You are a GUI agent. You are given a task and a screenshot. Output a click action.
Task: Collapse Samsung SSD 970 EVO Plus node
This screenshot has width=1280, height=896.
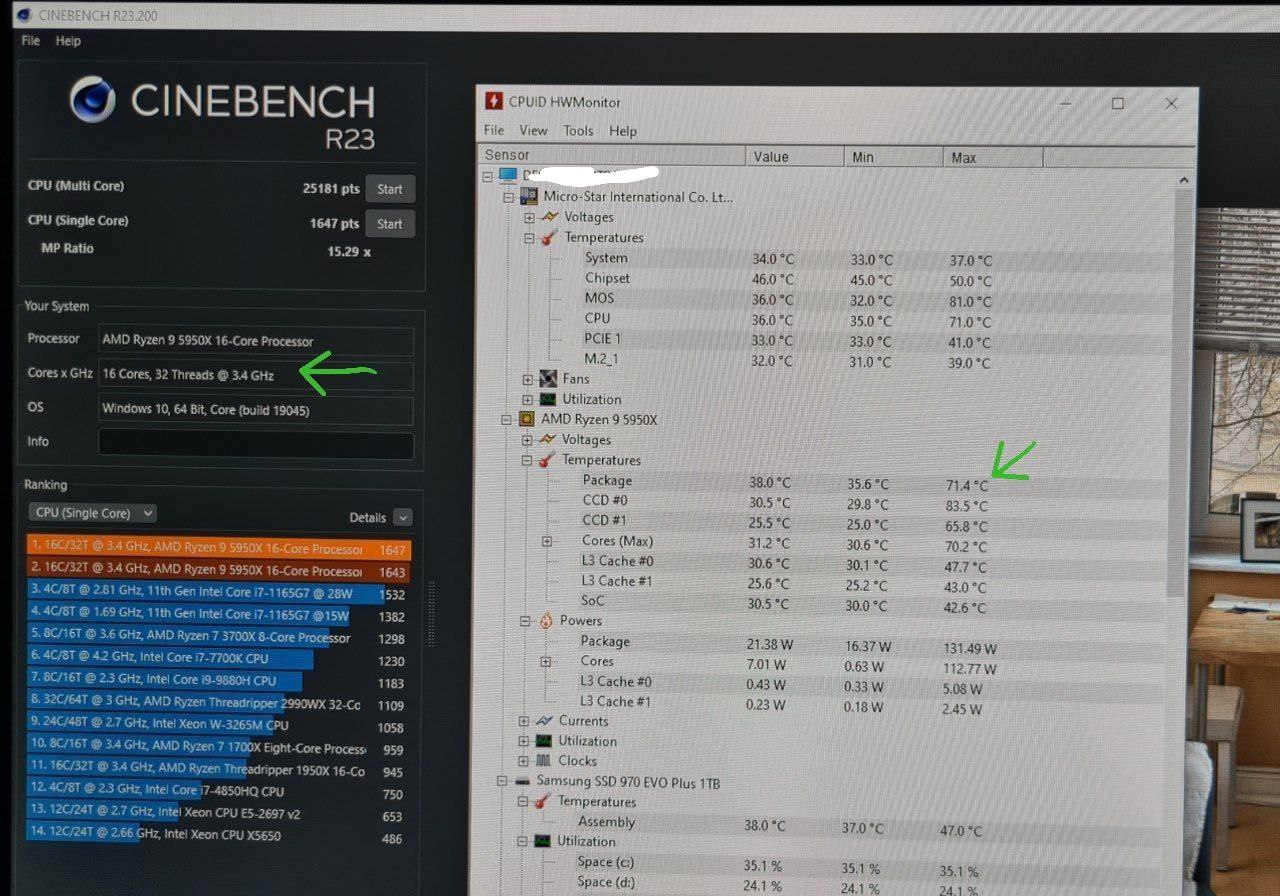tap(503, 781)
